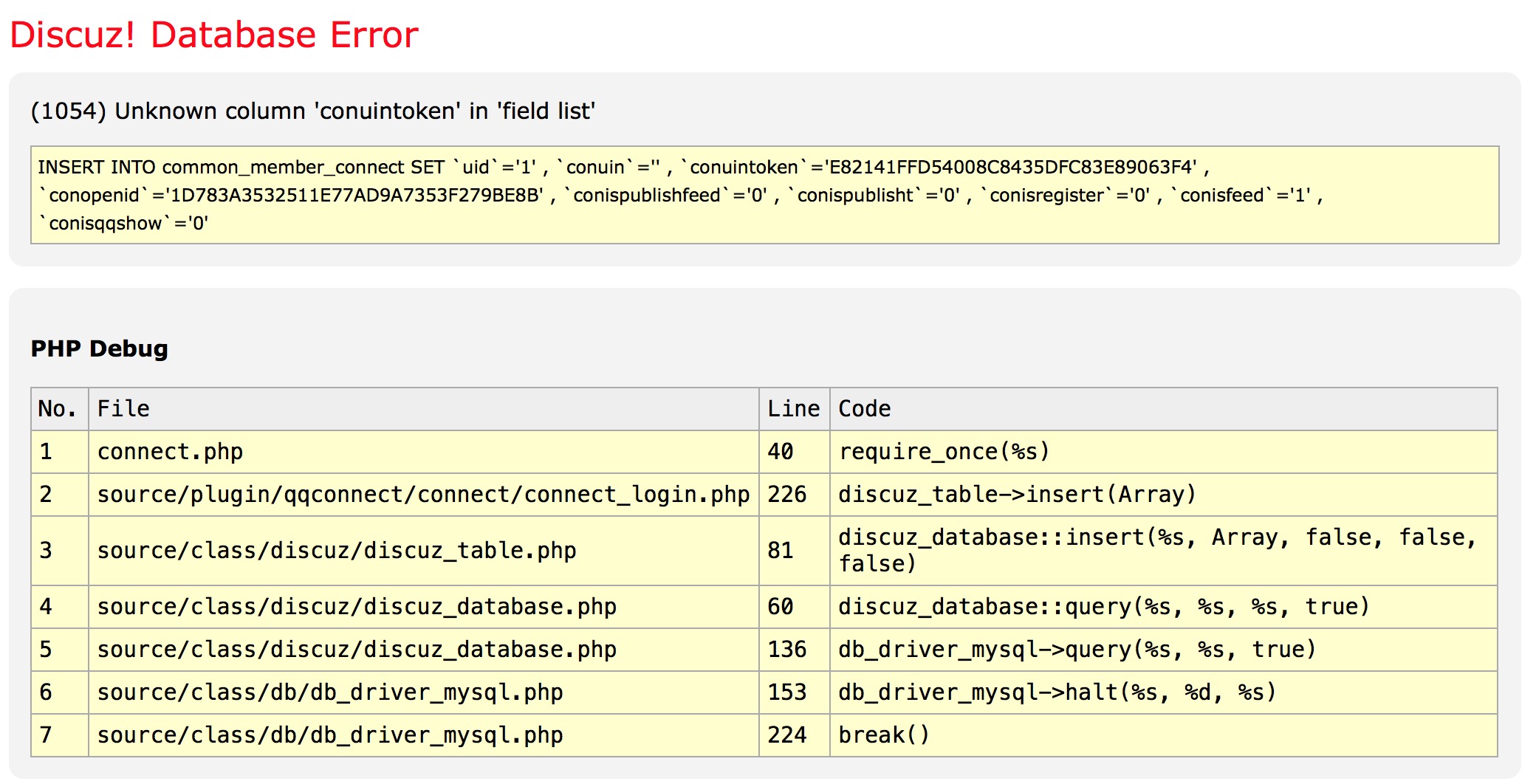This screenshot has height=784, width=1536.
Task: Click the "PHP Debug" section heading
Action: pyautogui.click(x=100, y=348)
